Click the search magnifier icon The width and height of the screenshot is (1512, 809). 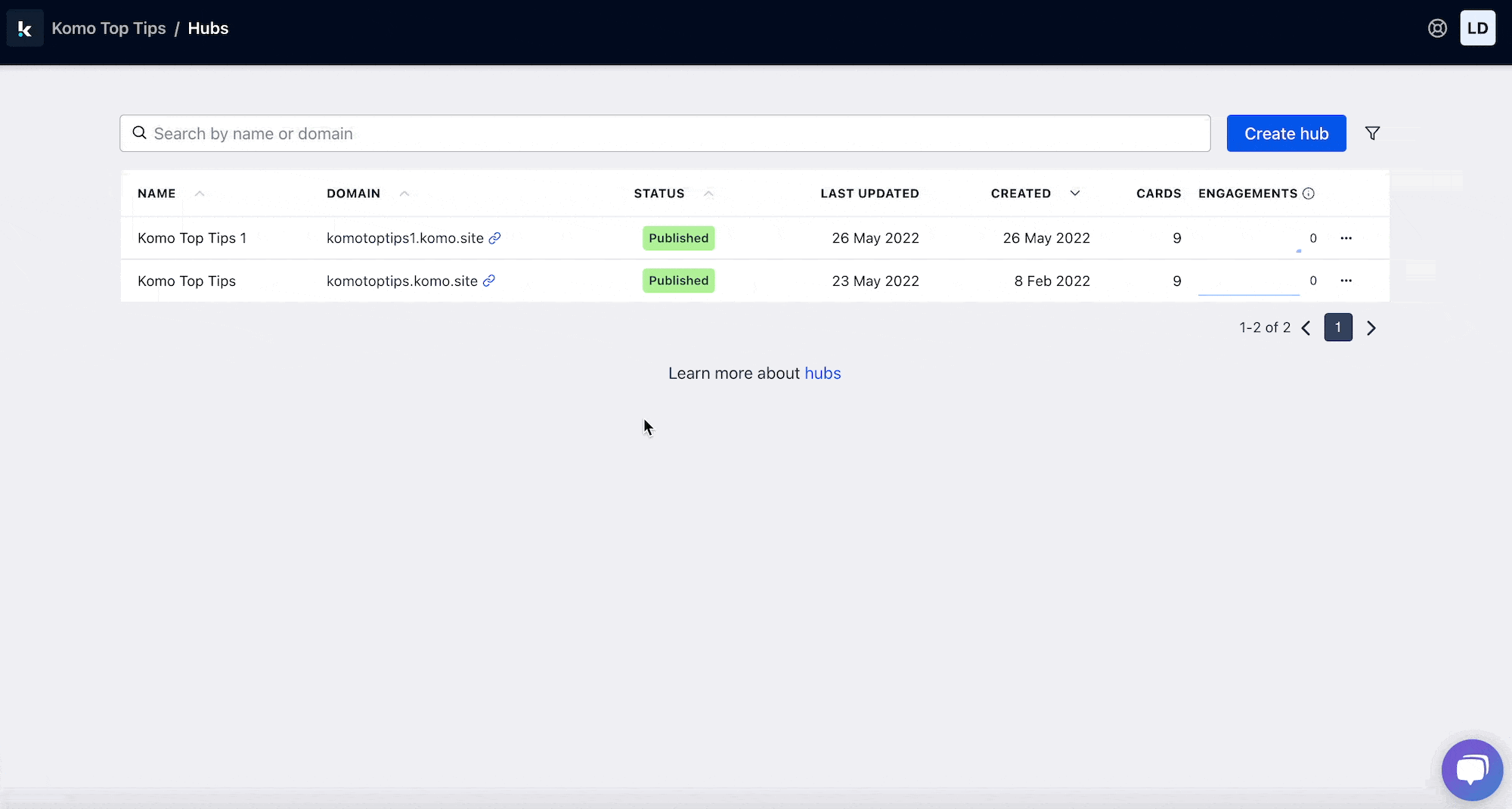[139, 133]
